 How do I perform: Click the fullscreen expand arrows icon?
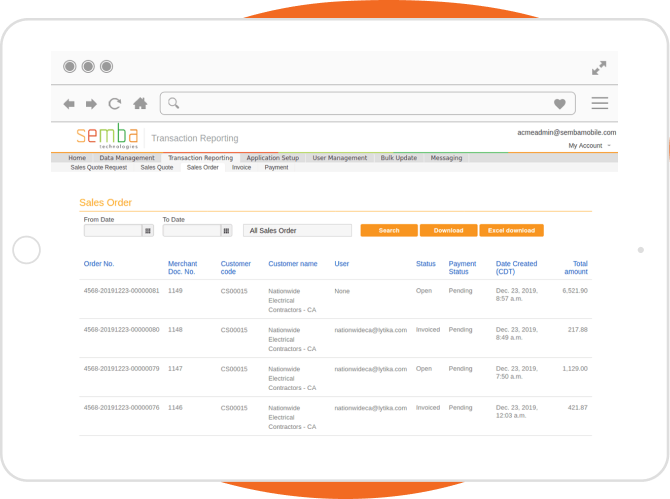click(599, 68)
